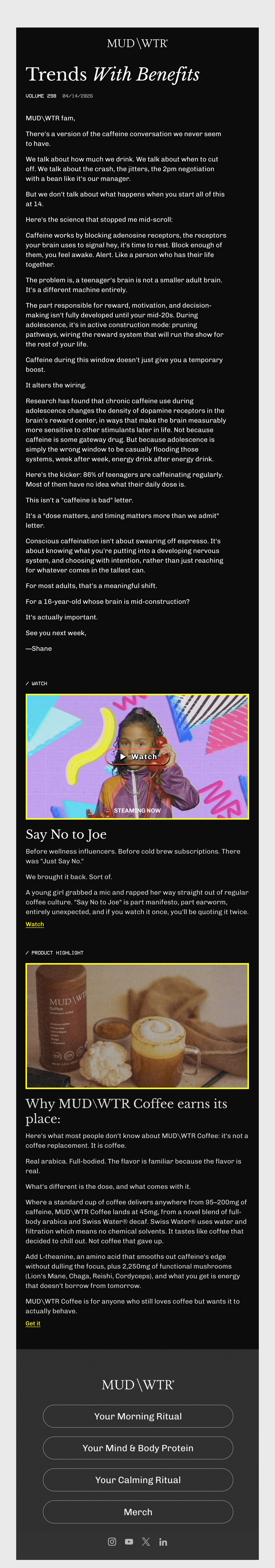275x1568 pixels.
Task: Follow the yellow Watch link
Action: click(35, 924)
